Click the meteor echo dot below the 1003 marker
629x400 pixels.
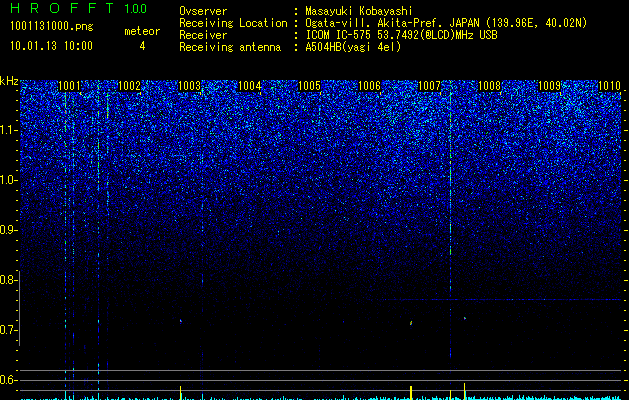tap(181, 321)
